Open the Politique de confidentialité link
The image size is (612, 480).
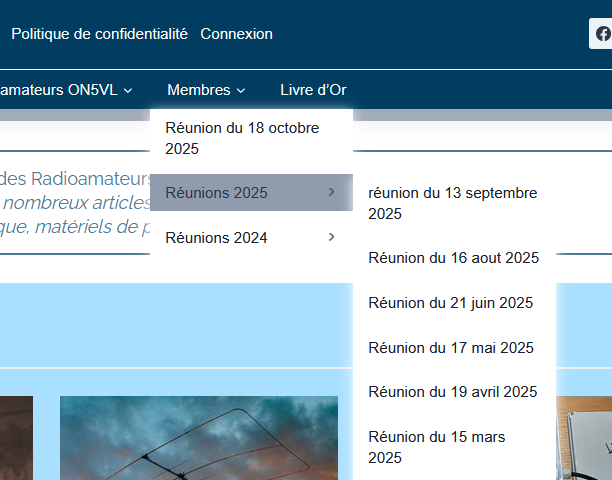coord(99,34)
